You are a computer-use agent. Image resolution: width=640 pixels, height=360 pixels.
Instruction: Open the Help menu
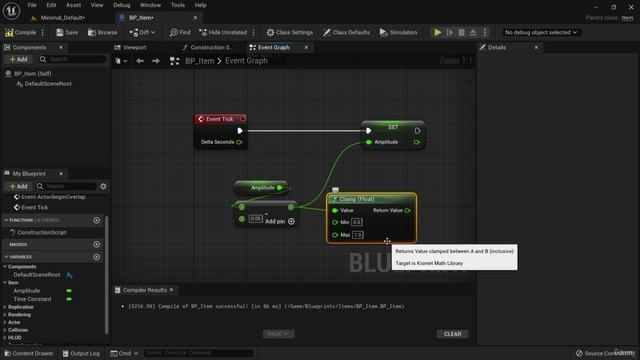pos(200,5)
